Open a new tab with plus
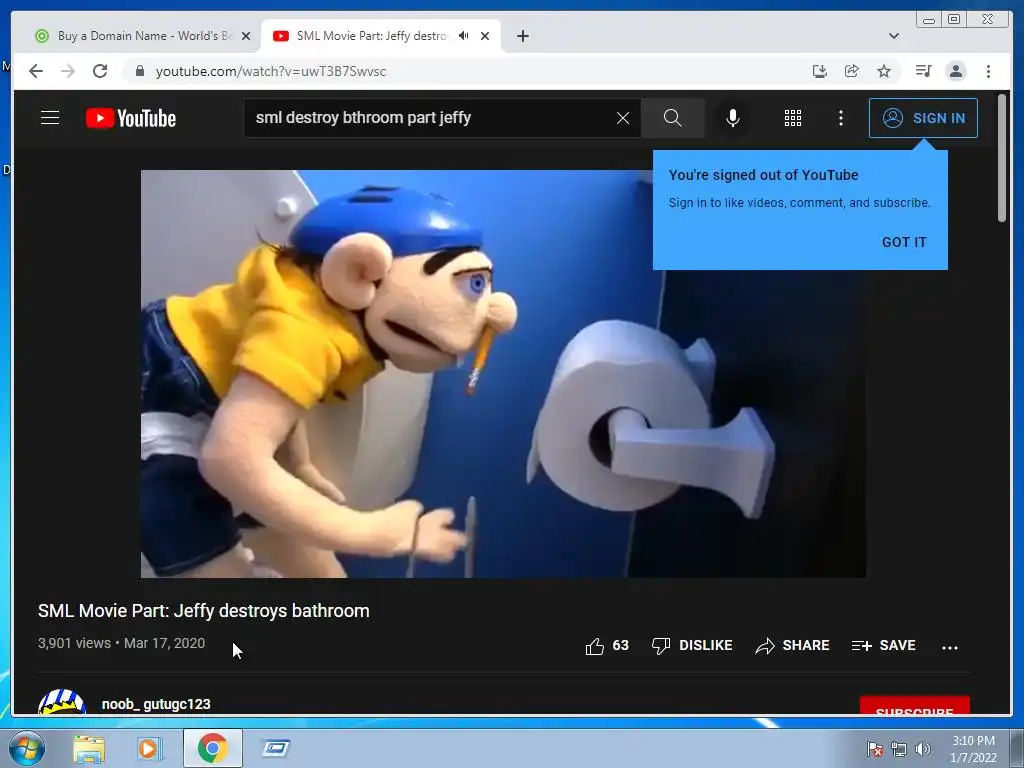This screenshot has width=1024, height=768. pyautogui.click(x=522, y=37)
